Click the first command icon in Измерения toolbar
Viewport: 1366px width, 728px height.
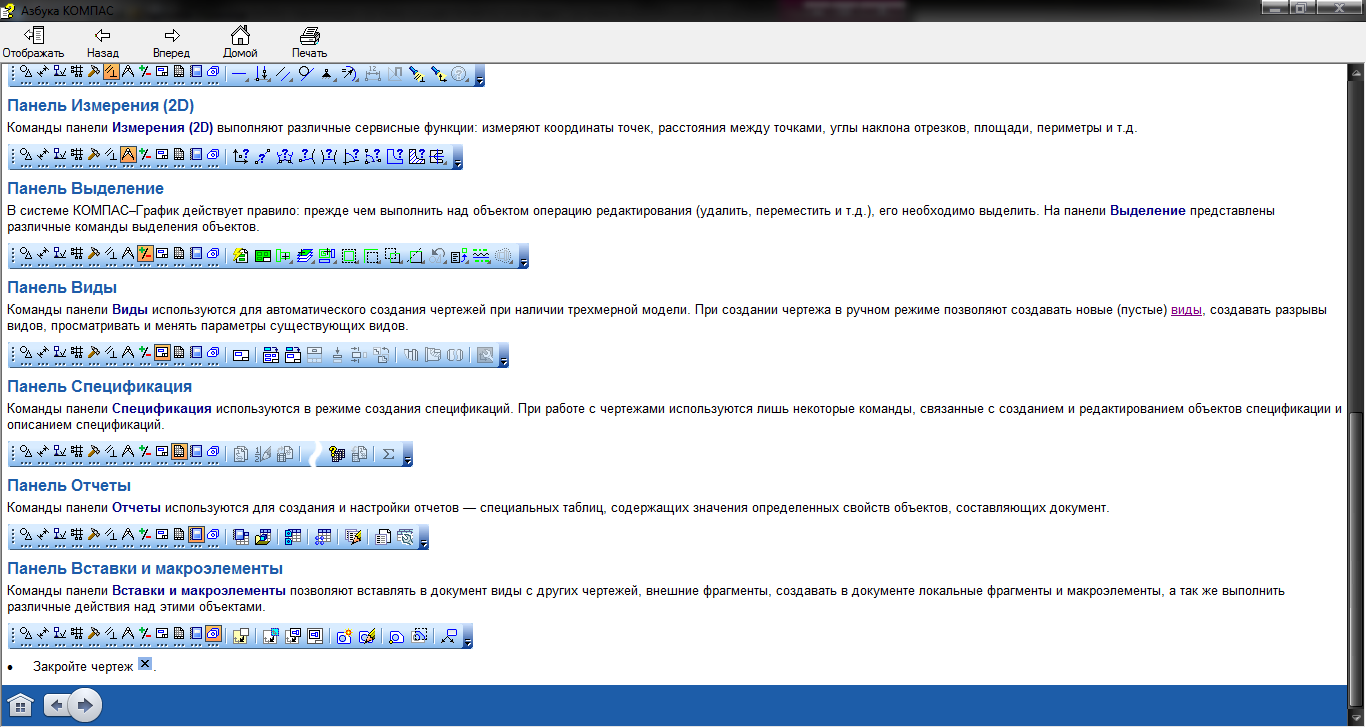(239, 156)
